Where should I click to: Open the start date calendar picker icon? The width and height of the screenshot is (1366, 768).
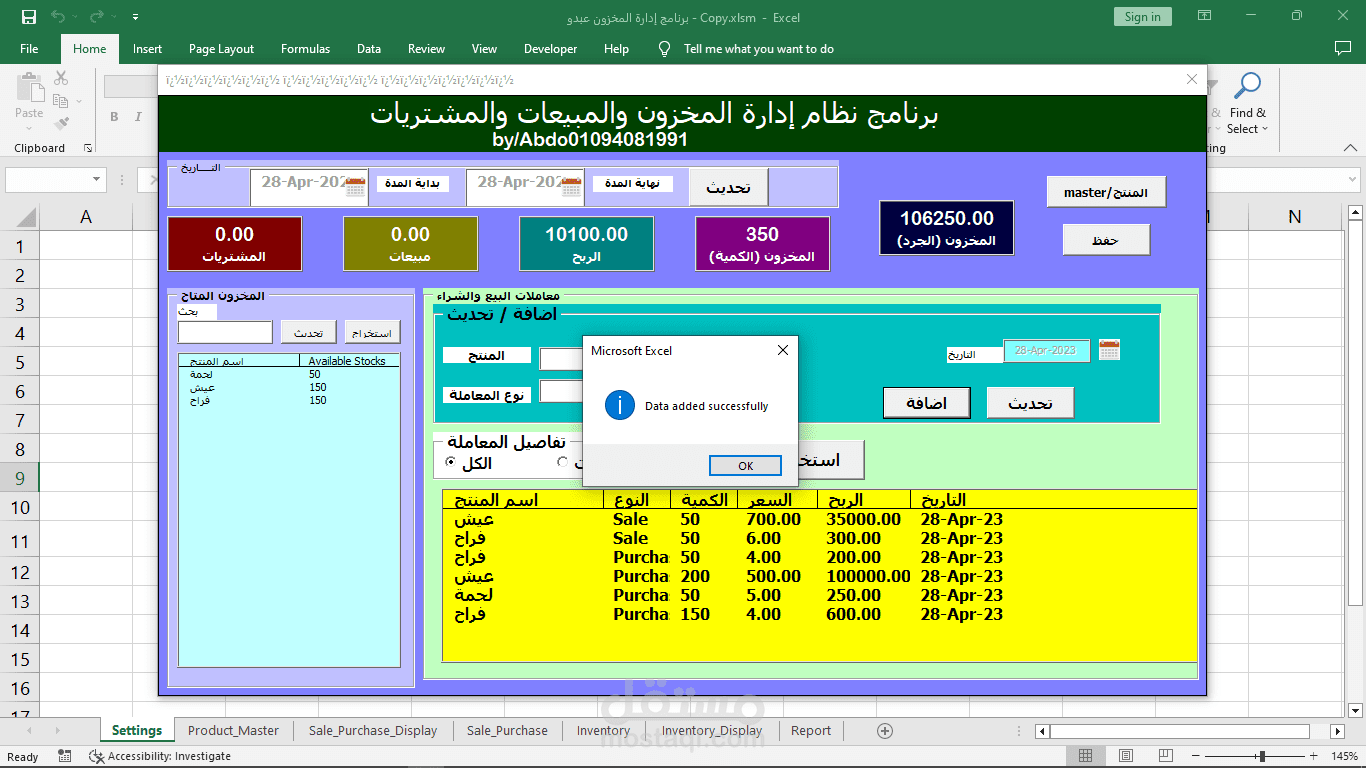click(355, 187)
